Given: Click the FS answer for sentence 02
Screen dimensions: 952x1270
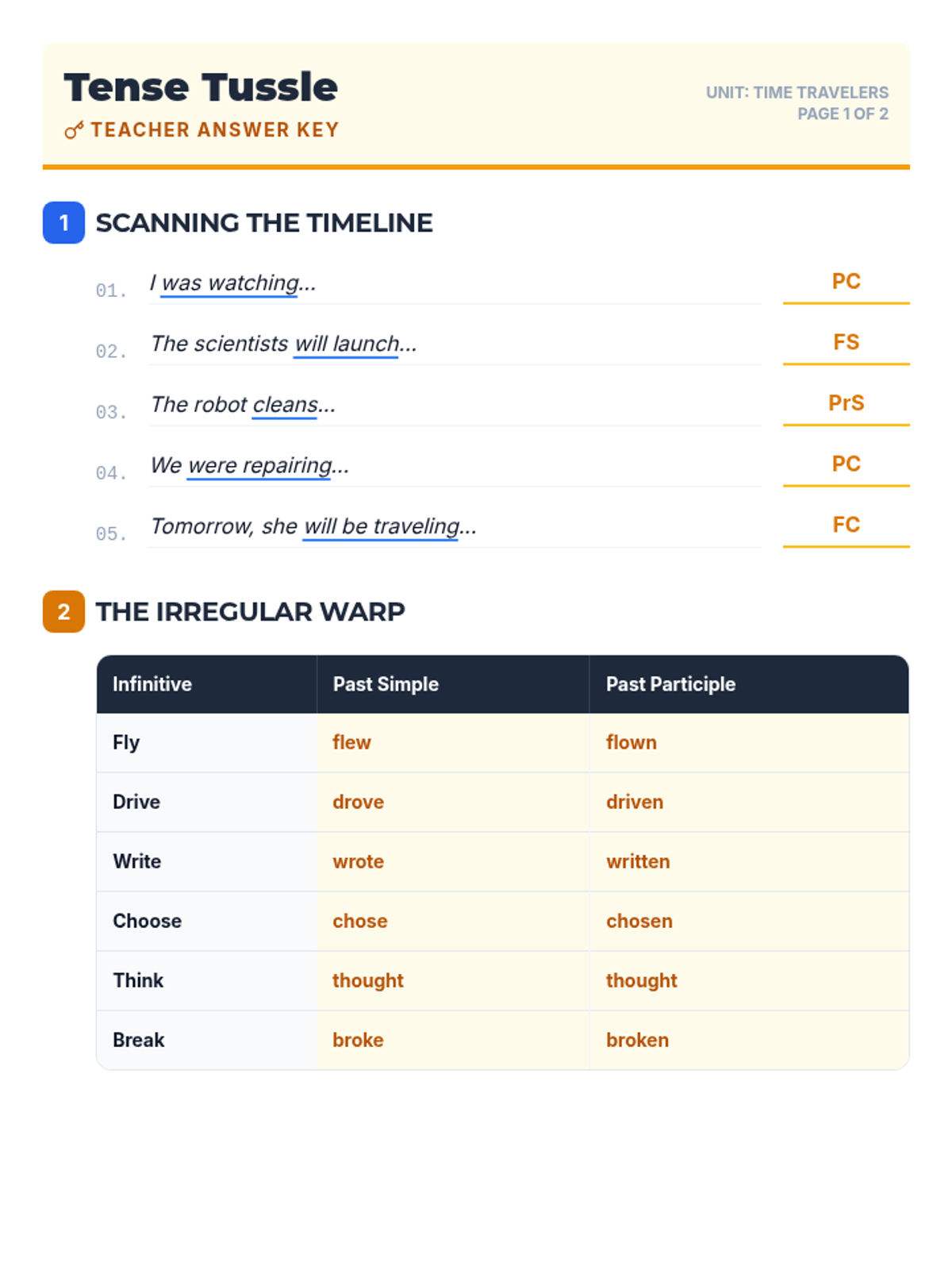Looking at the screenshot, I should pyautogui.click(x=846, y=342).
